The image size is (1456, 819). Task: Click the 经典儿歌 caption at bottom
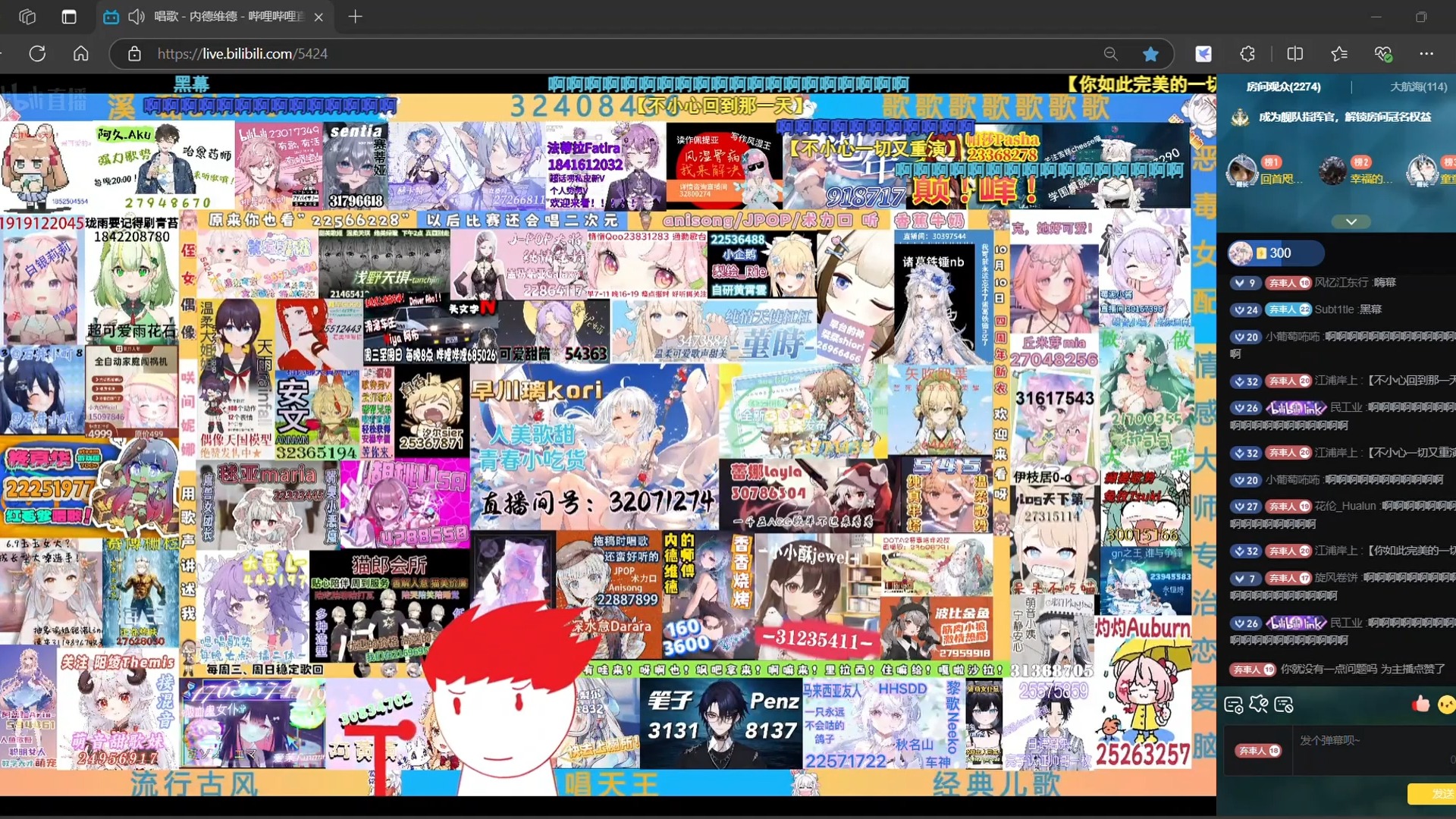pos(996,783)
